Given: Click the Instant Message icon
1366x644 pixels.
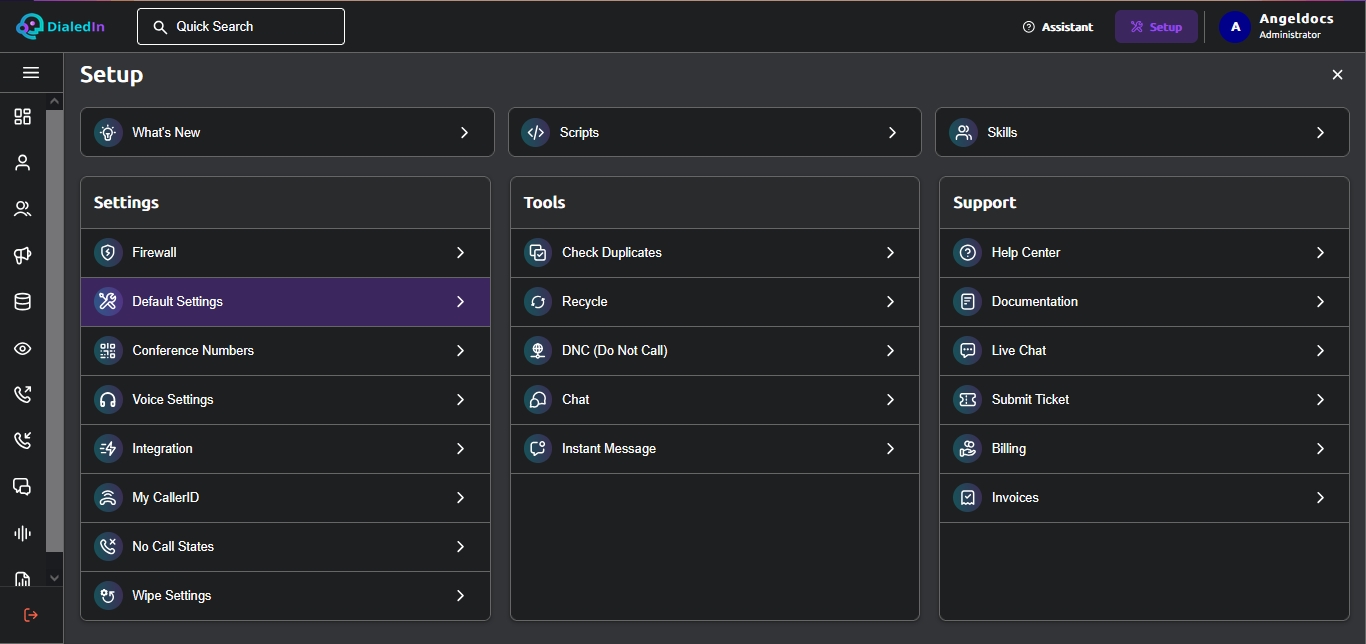Looking at the screenshot, I should click(x=538, y=449).
